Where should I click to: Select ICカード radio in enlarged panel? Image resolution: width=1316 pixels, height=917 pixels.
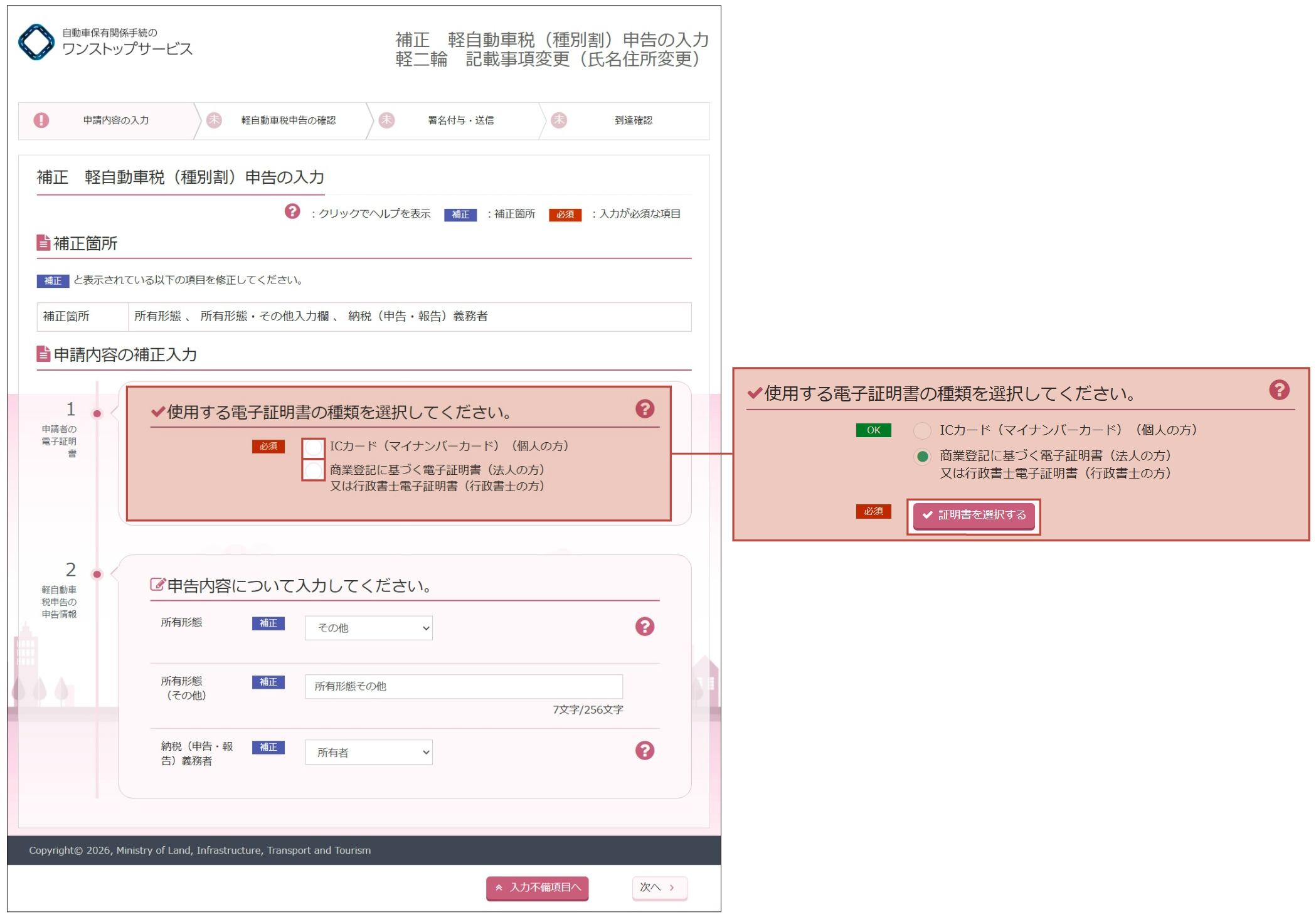[x=921, y=431]
